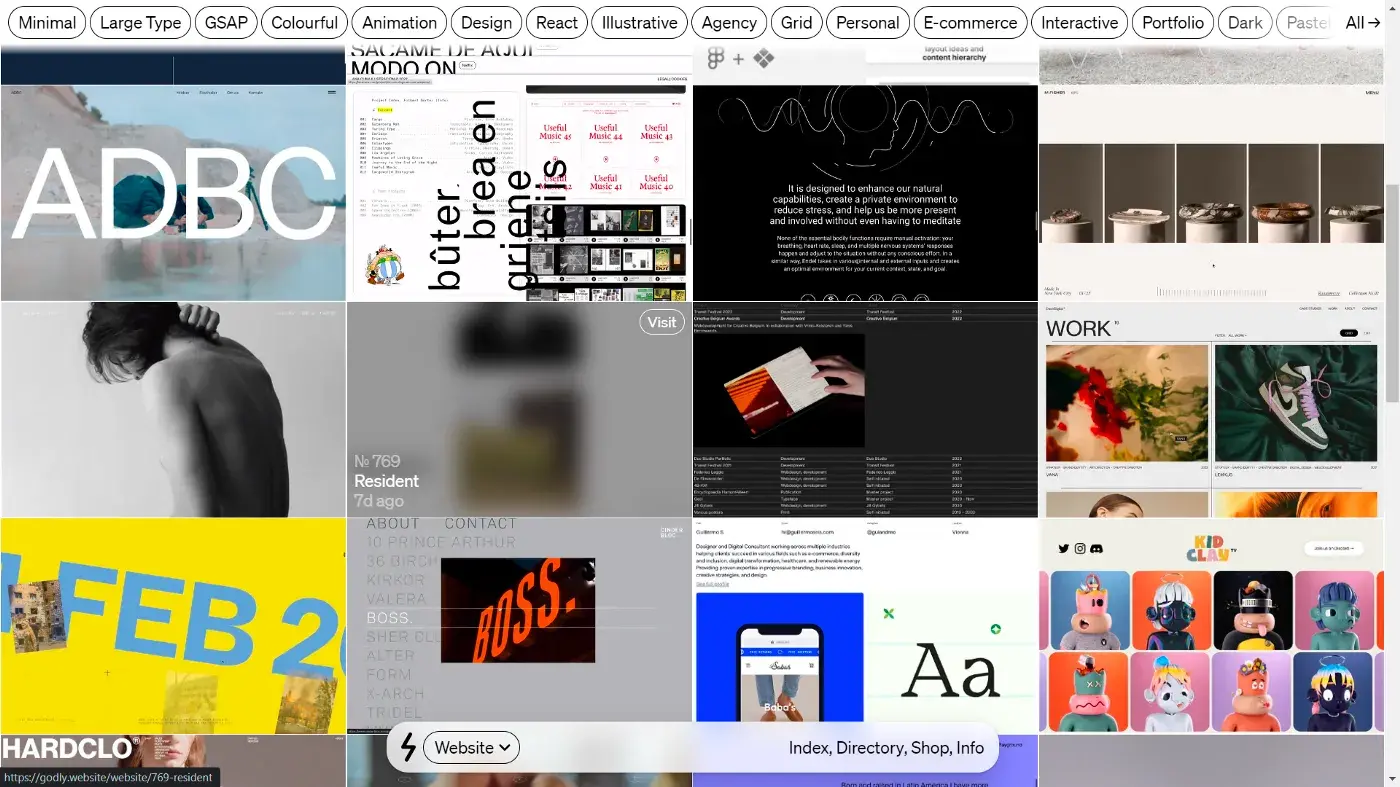Open the stone rings product website thumbnail
The height and width of the screenshot is (787, 1400).
pos(1211,193)
